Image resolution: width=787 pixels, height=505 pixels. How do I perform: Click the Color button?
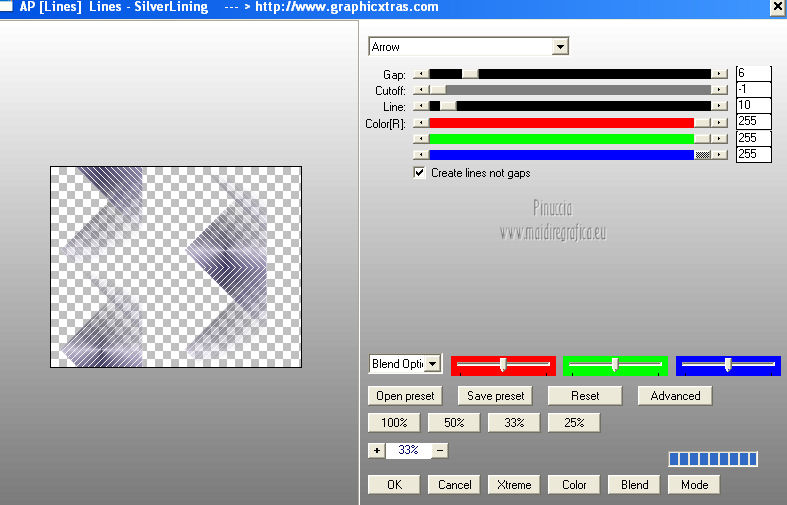(x=574, y=485)
